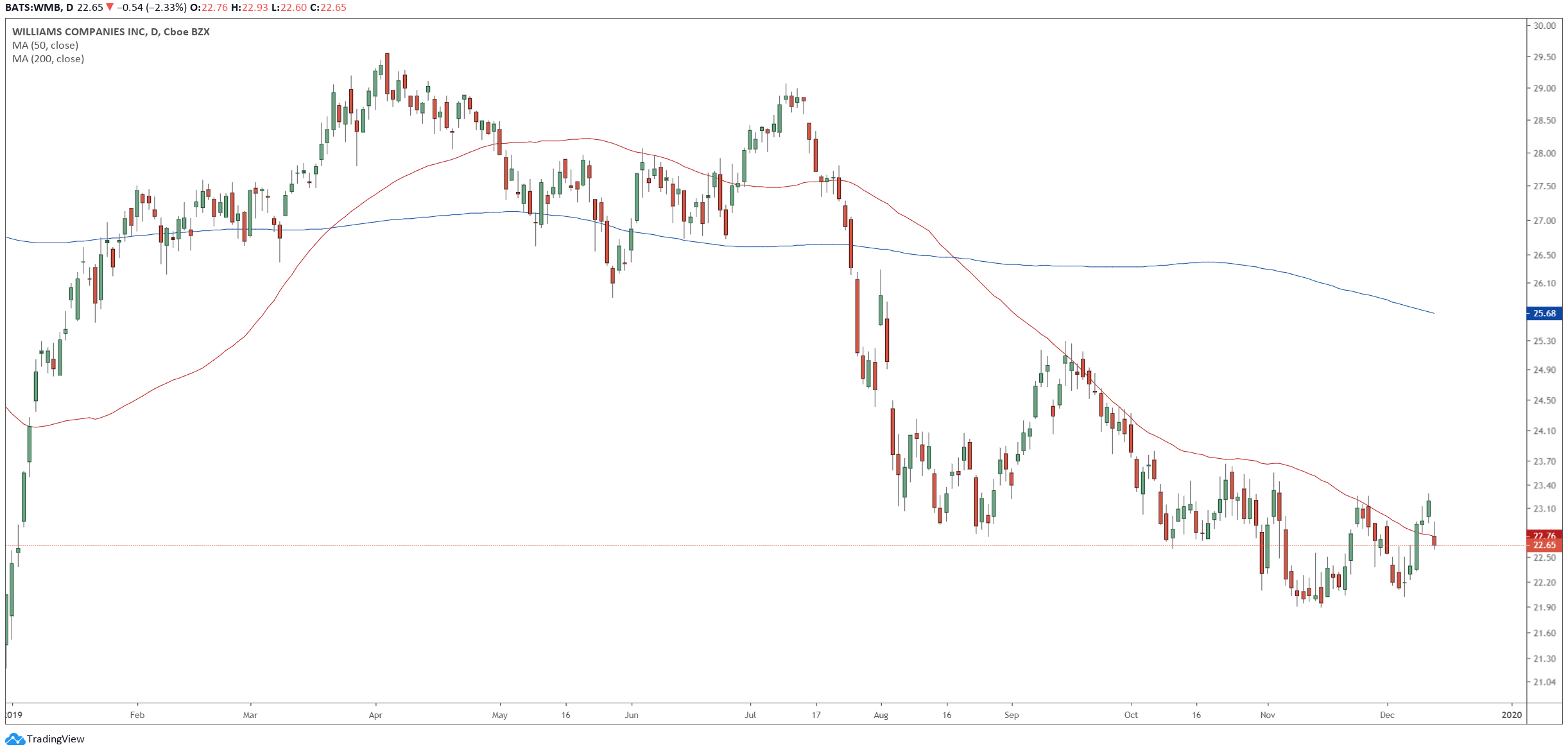
Task: Click the Apr label on the date axis
Action: pyautogui.click(x=375, y=715)
